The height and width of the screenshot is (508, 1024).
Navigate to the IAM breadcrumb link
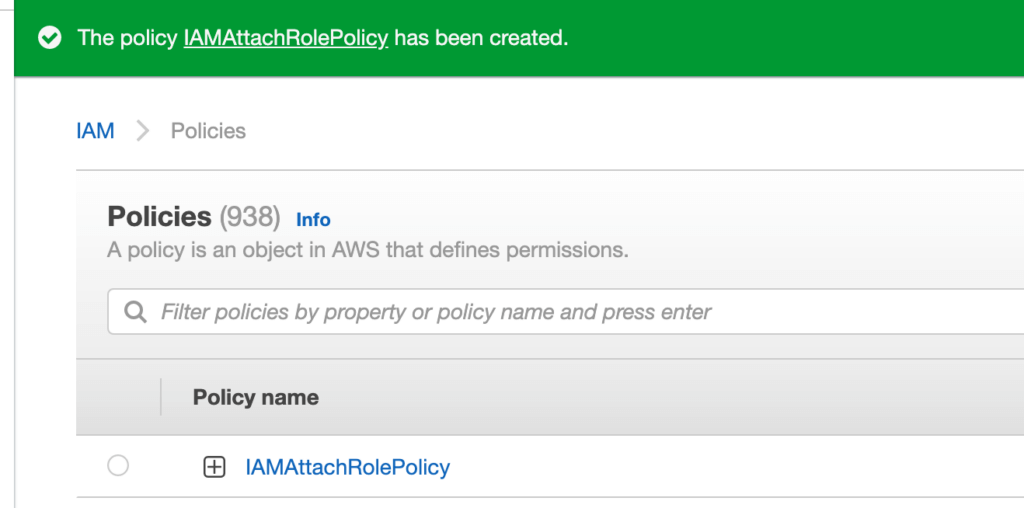pyautogui.click(x=95, y=131)
